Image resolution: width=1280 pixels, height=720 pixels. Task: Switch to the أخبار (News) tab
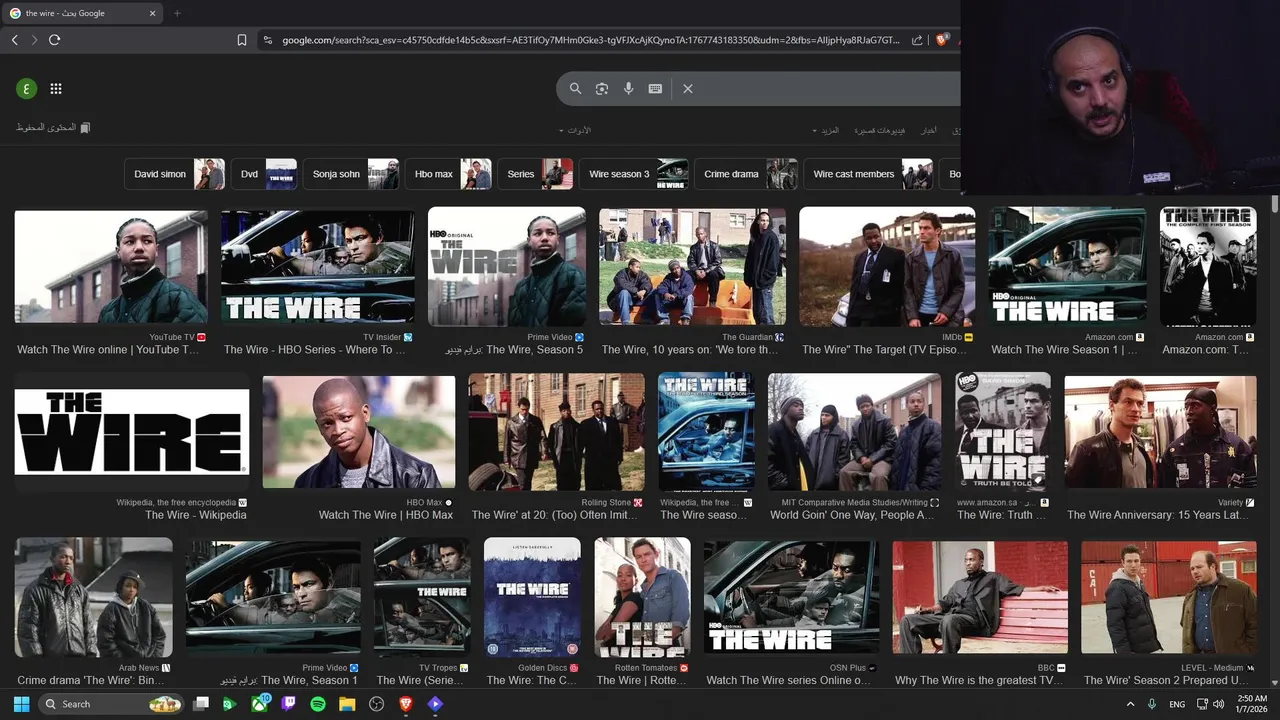tap(929, 130)
